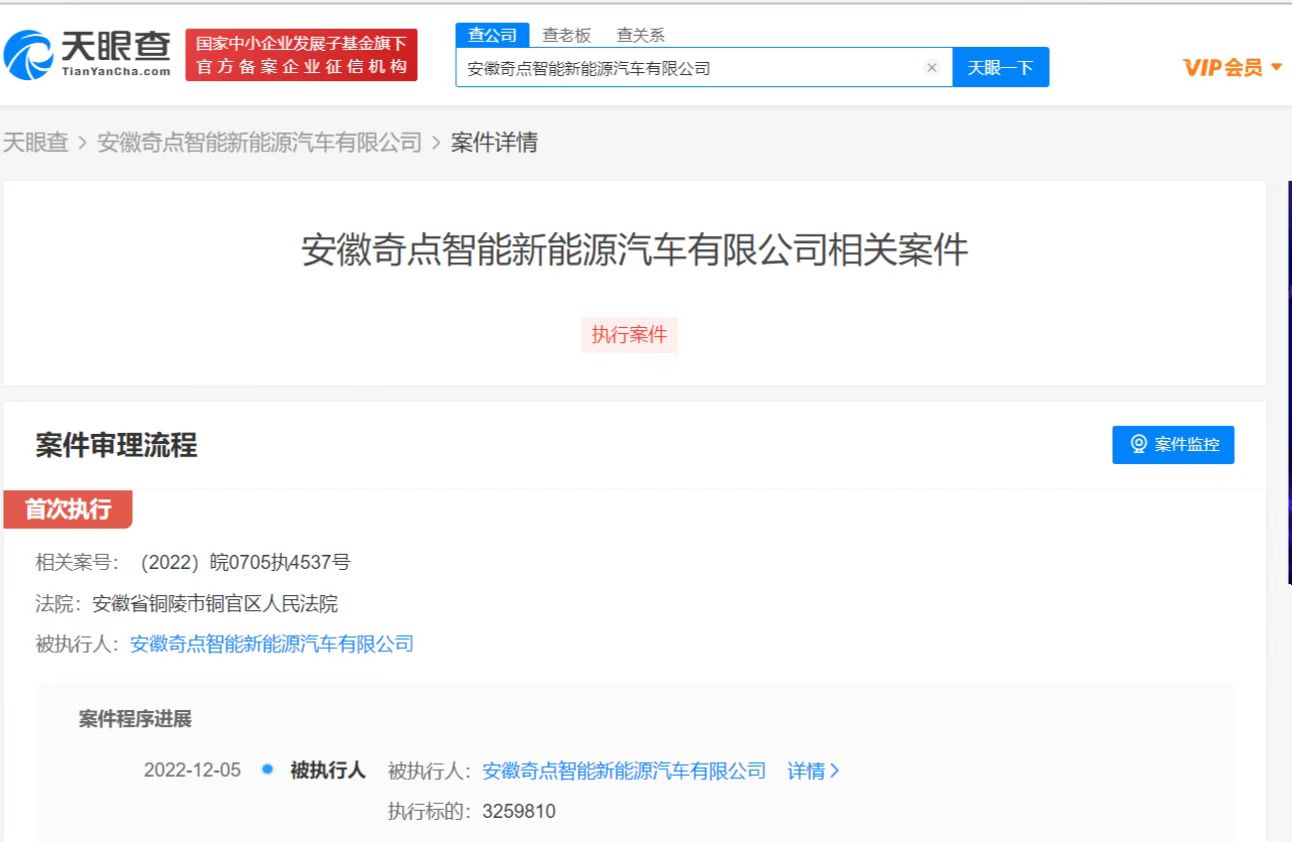
Task: Open the VIP会员 dropdown menu
Action: (x=1232, y=67)
